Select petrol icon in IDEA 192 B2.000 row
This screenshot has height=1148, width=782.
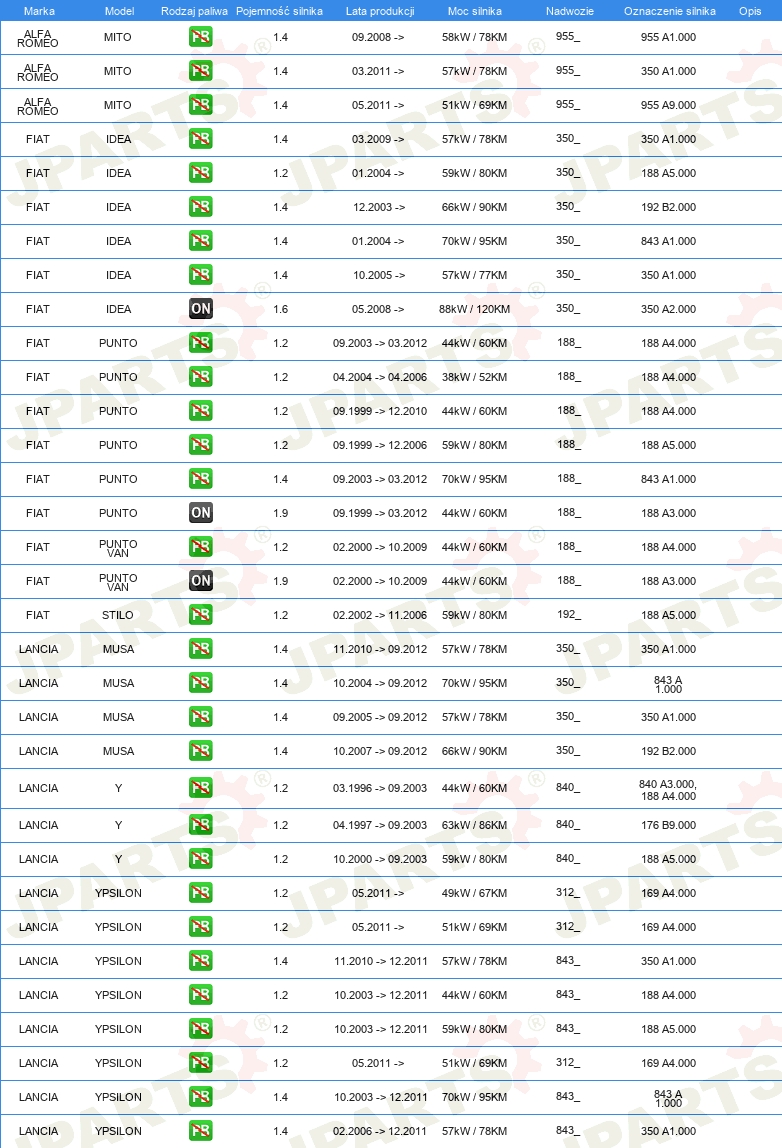pos(201,206)
